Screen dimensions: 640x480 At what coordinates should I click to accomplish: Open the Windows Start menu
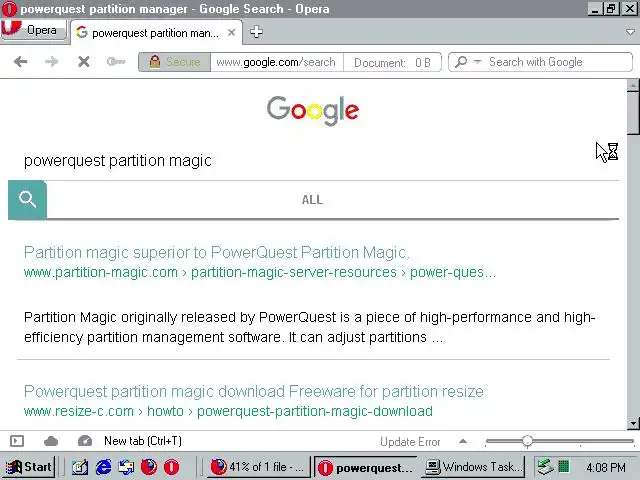click(x=29, y=467)
